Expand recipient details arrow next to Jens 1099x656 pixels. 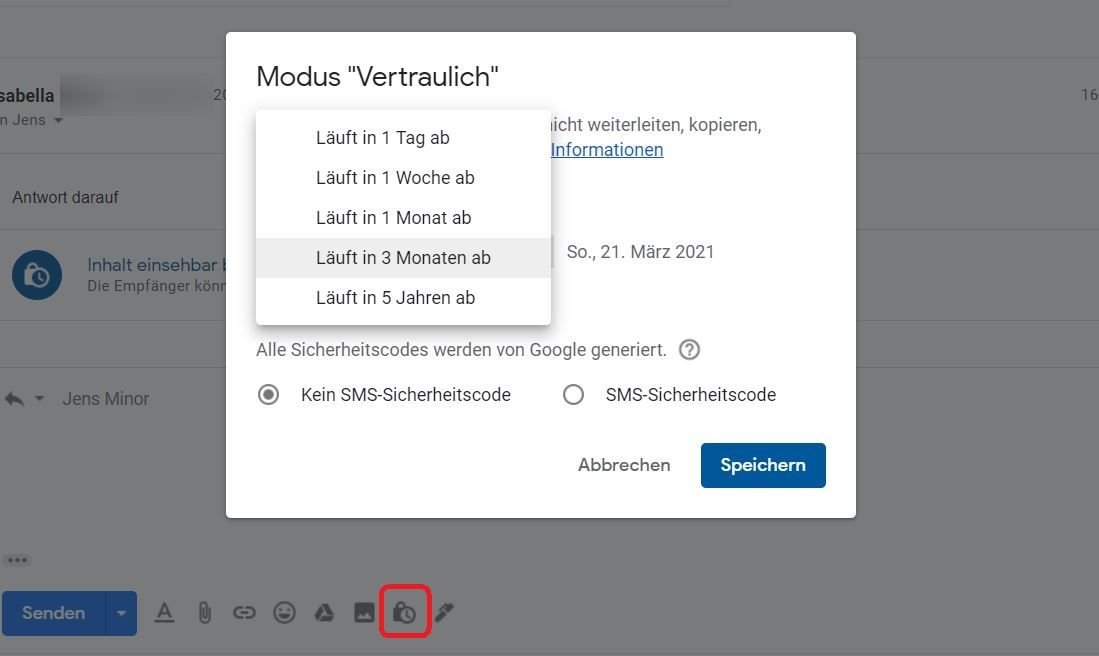point(58,121)
